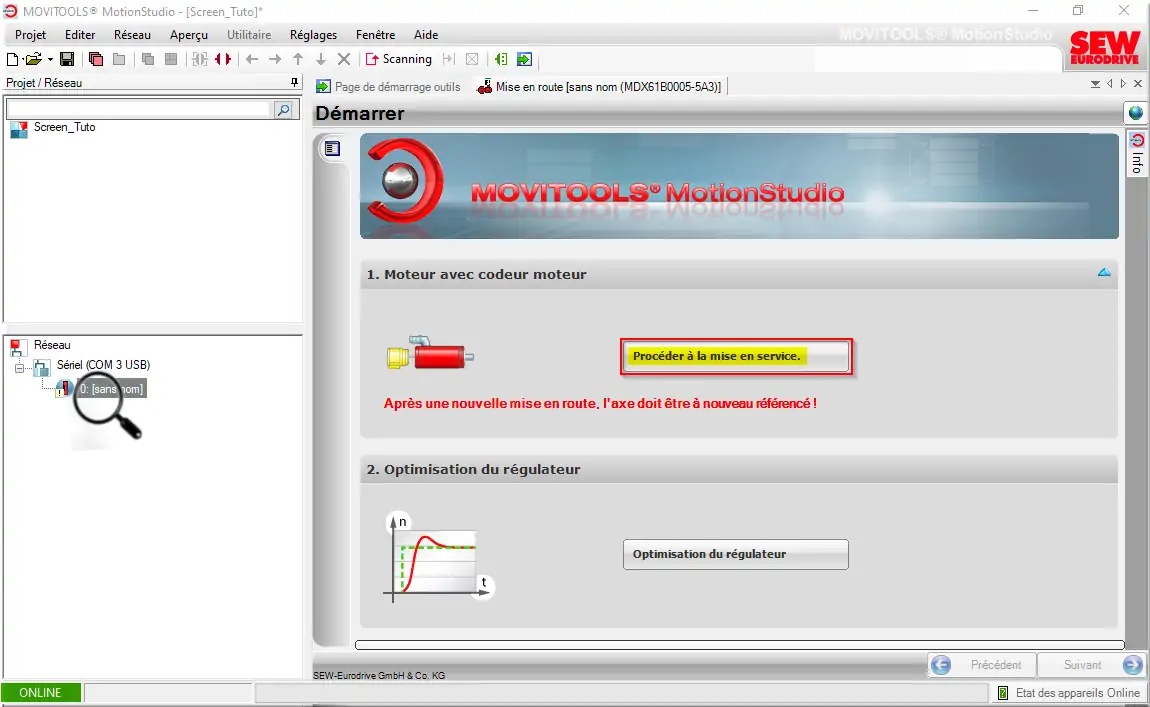Image resolution: width=1150 pixels, height=707 pixels.
Task: Save the project with floppy disk icon
Action: click(x=67, y=59)
